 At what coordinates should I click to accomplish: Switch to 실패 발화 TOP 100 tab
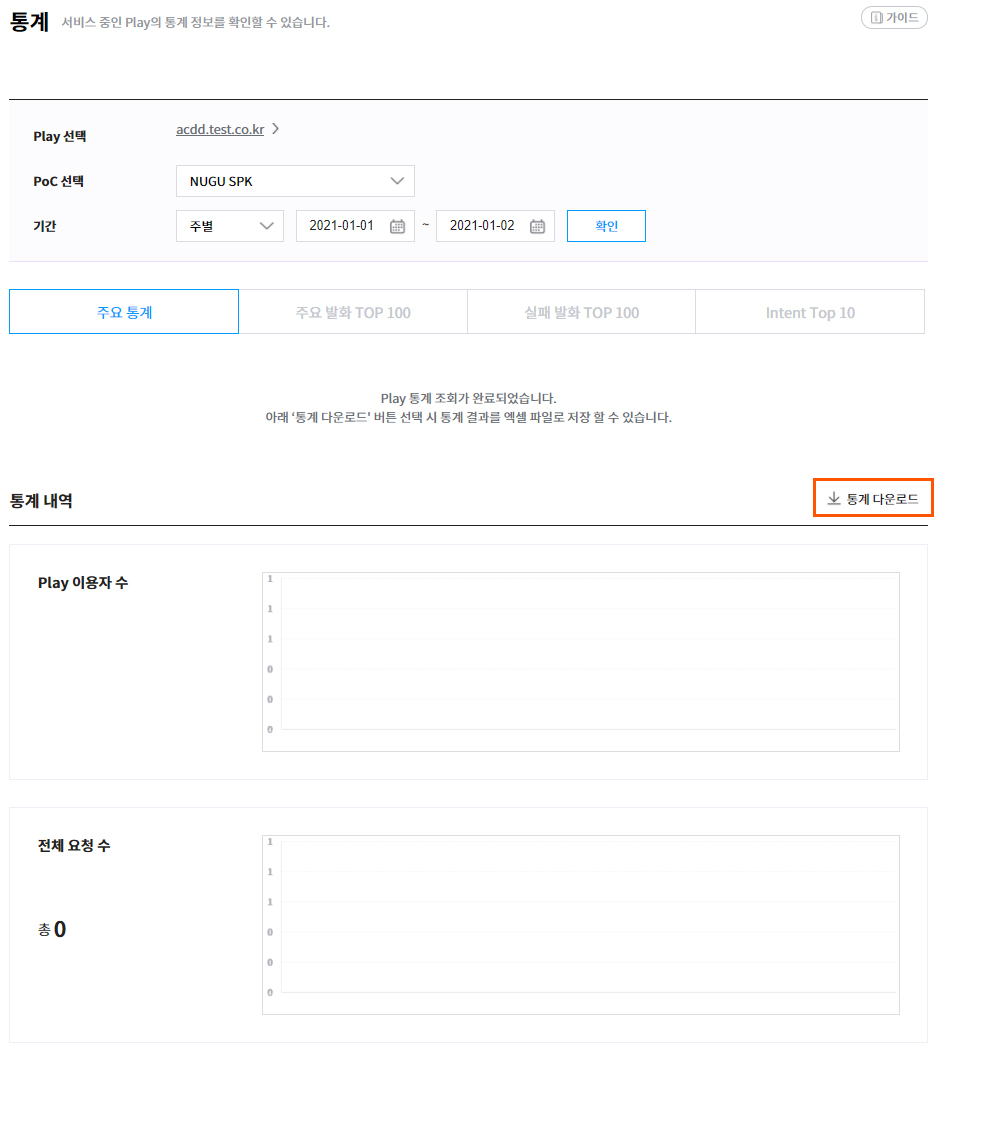tap(581, 312)
